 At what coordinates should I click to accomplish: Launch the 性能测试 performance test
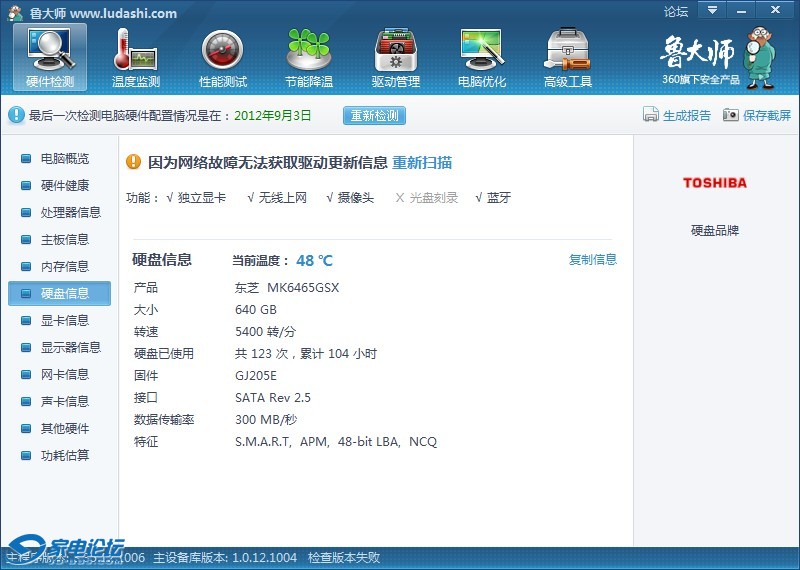[222, 57]
